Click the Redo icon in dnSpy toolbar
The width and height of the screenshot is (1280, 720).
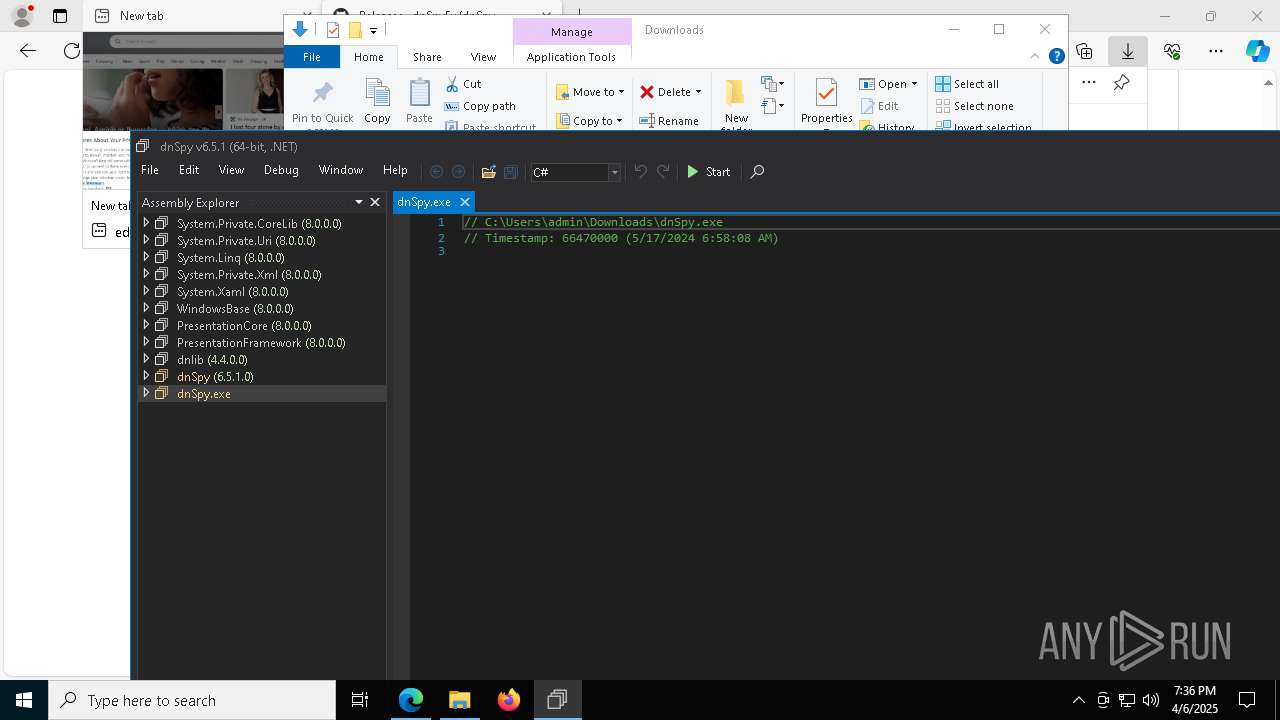coord(663,172)
